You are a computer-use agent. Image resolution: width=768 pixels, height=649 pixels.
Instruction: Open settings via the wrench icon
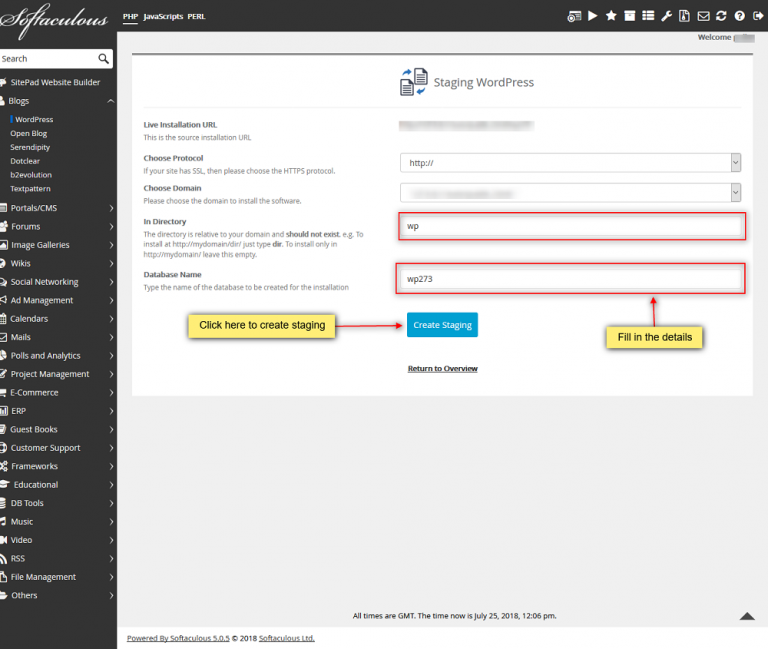pyautogui.click(x=666, y=16)
